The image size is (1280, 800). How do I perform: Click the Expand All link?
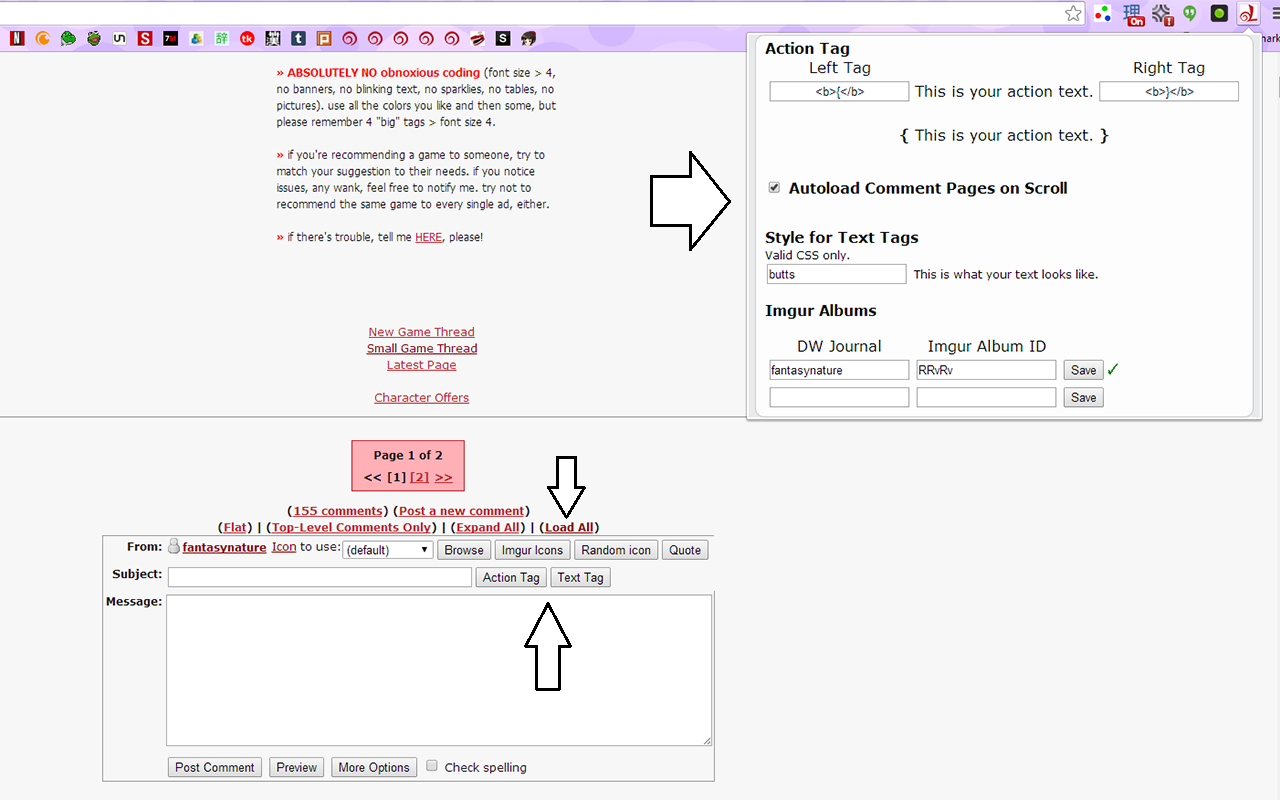[488, 527]
